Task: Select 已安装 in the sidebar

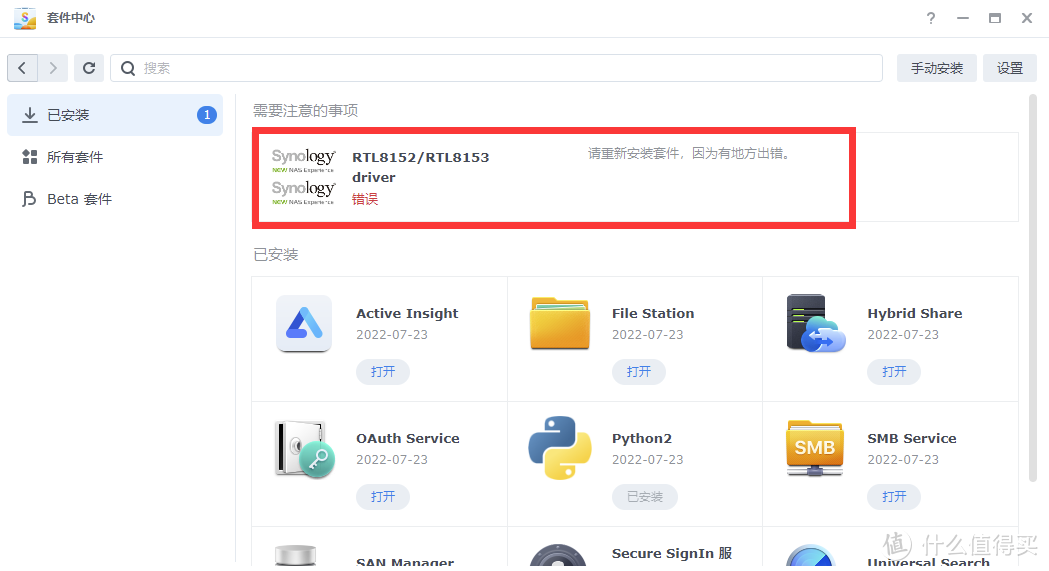Action: 69,115
